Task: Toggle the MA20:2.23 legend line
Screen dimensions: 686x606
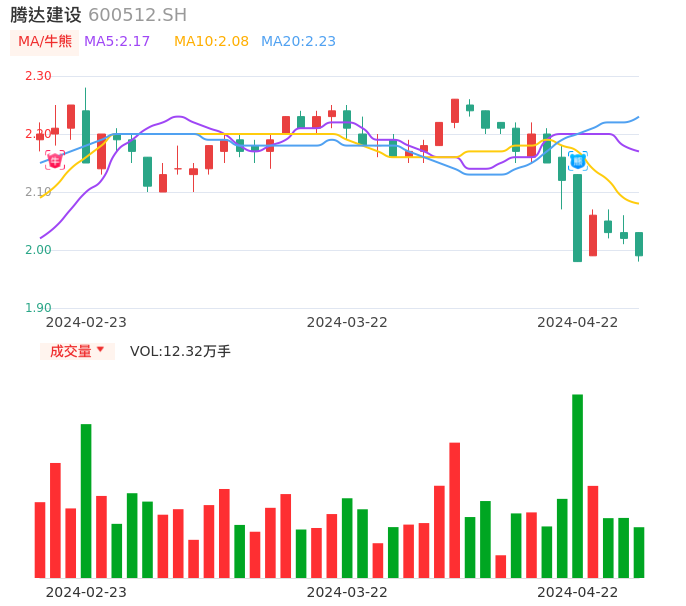Action: pos(298,42)
